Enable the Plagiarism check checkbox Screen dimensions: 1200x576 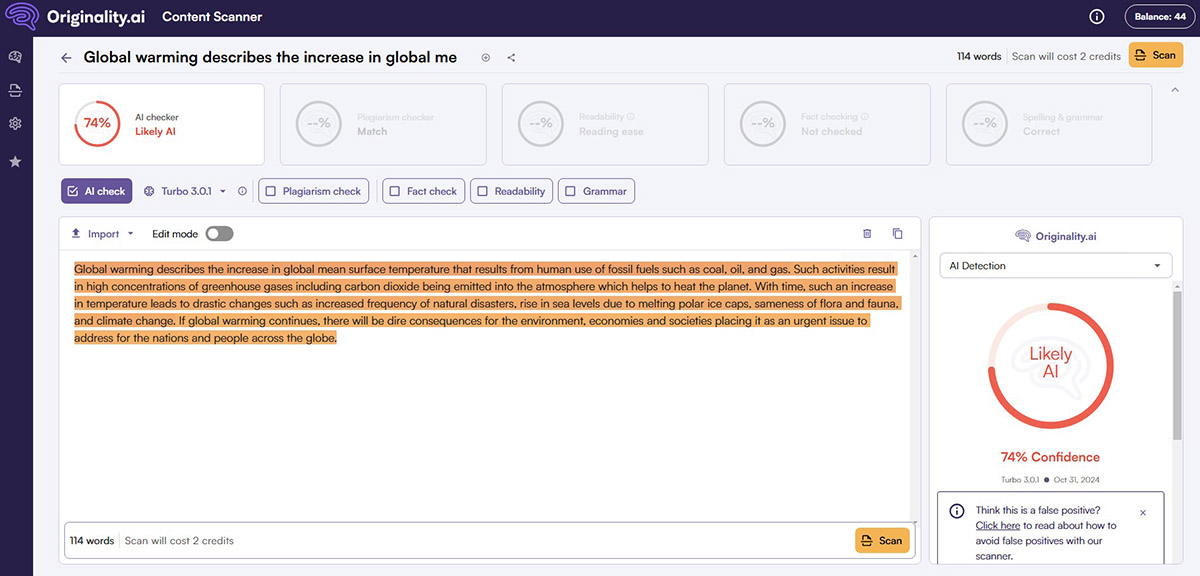pos(271,191)
